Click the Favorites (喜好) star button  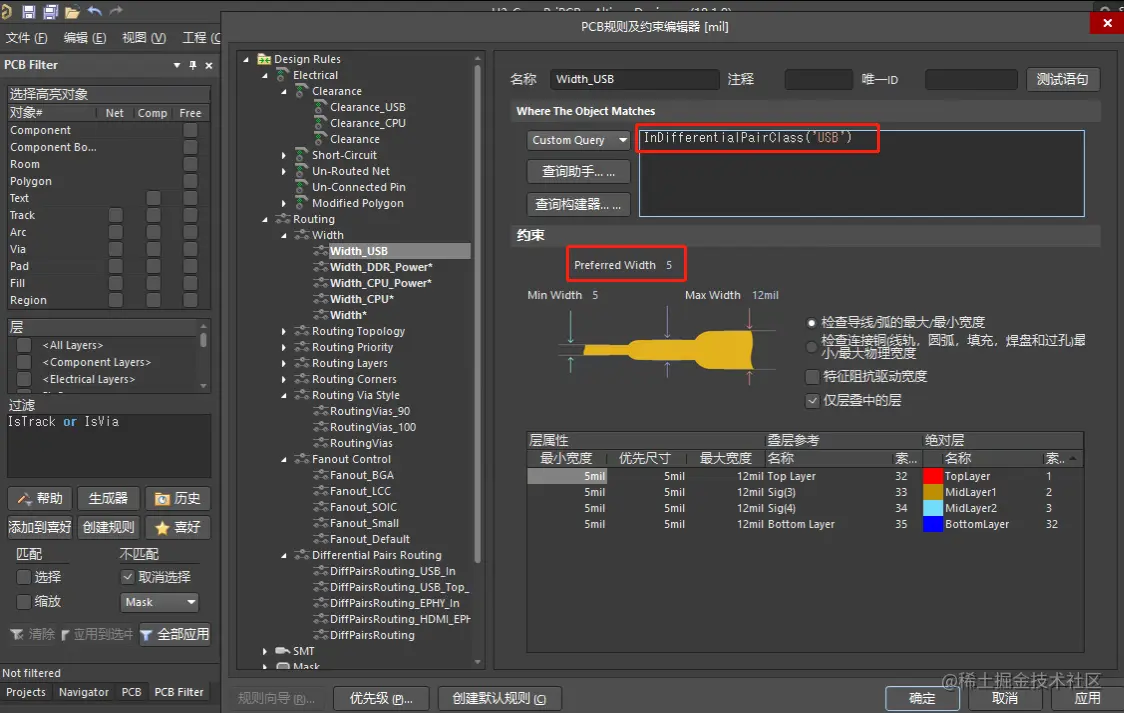pyautogui.click(x=177, y=527)
